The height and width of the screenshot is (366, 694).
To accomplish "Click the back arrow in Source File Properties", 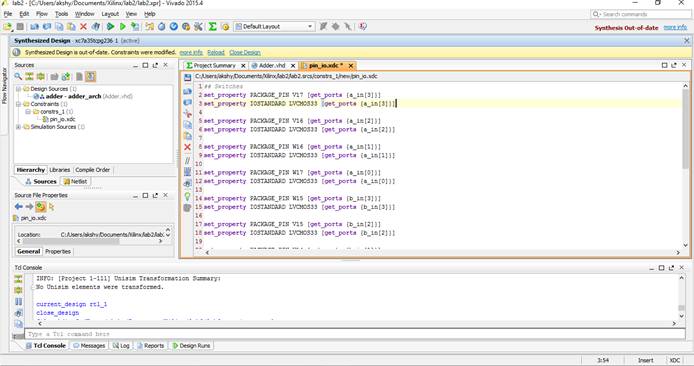I will click(19, 207).
